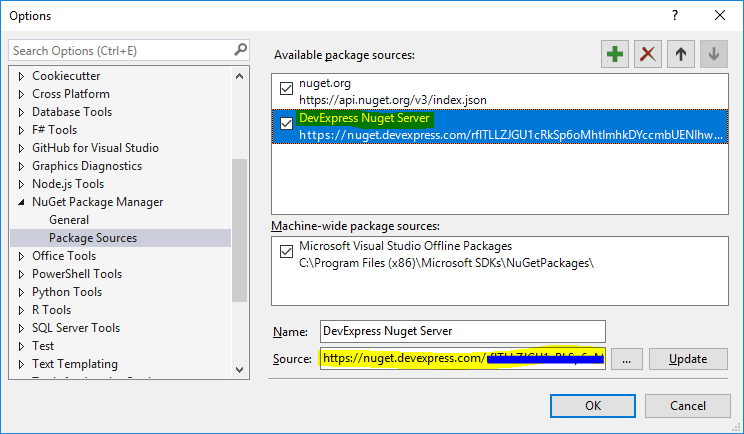The width and height of the screenshot is (744, 434).
Task: Expand GitHub for Visual Studio node
Action: point(21,148)
